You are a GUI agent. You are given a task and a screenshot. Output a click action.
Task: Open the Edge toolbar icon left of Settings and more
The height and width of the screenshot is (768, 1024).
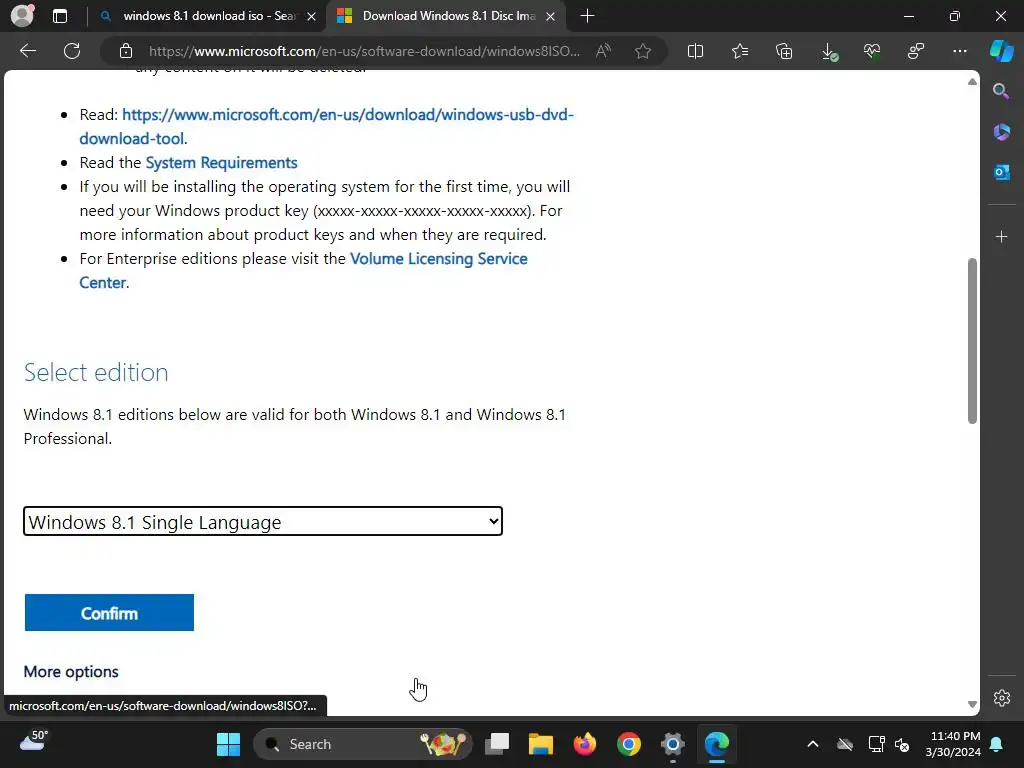click(916, 51)
